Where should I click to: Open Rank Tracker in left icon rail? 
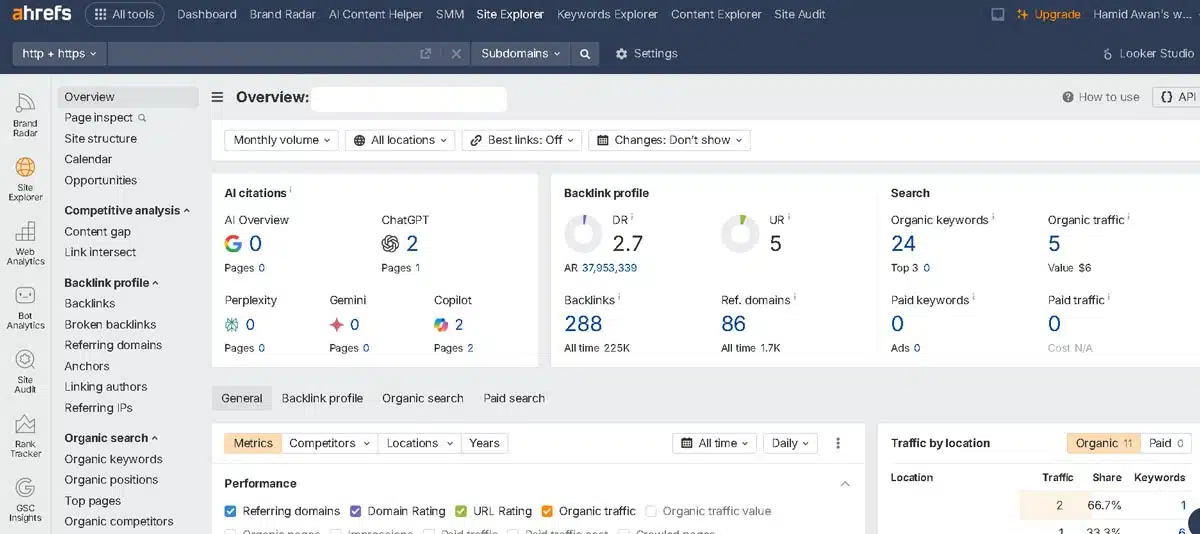click(x=25, y=435)
